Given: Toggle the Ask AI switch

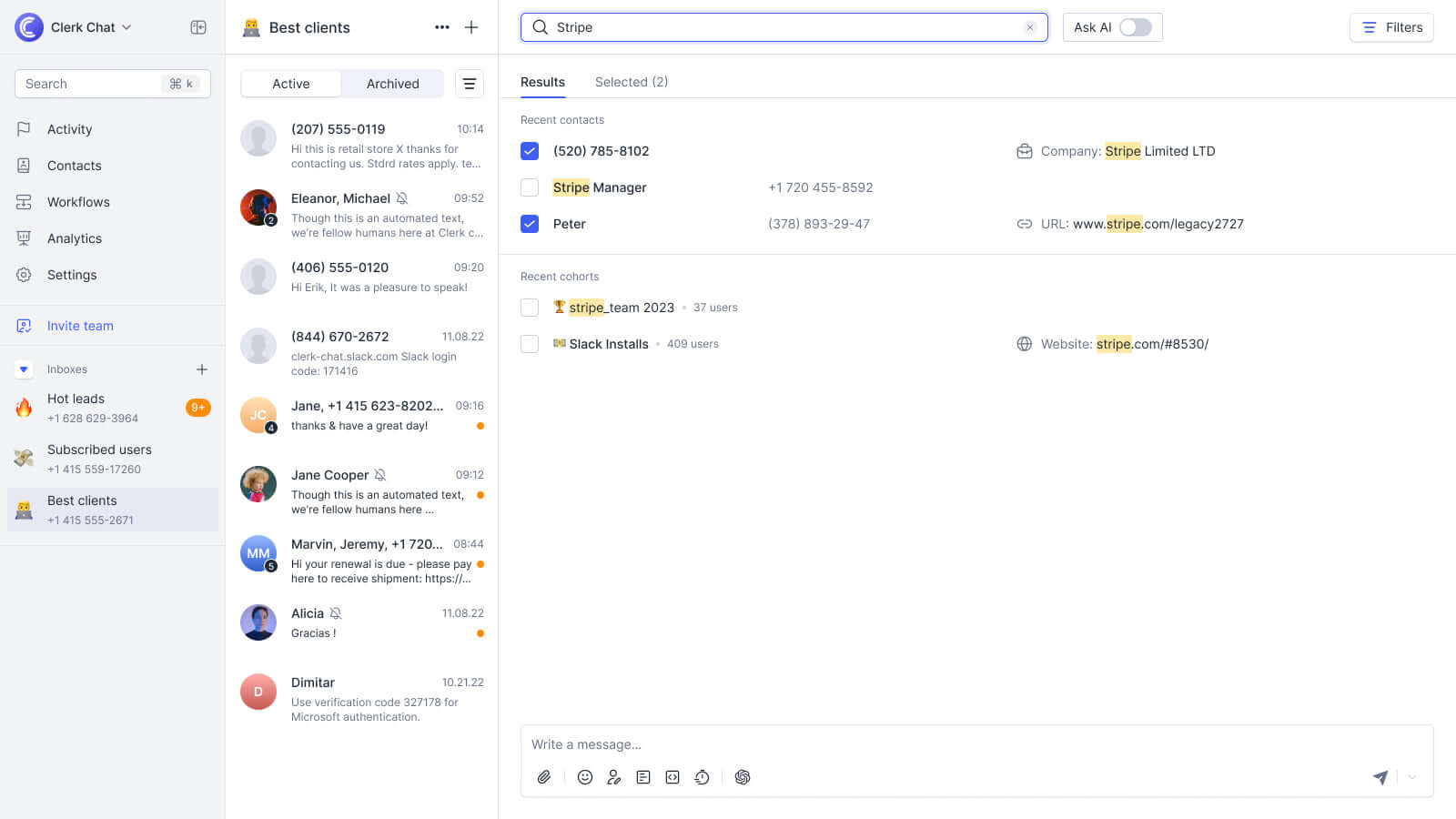Looking at the screenshot, I should 1135,27.
